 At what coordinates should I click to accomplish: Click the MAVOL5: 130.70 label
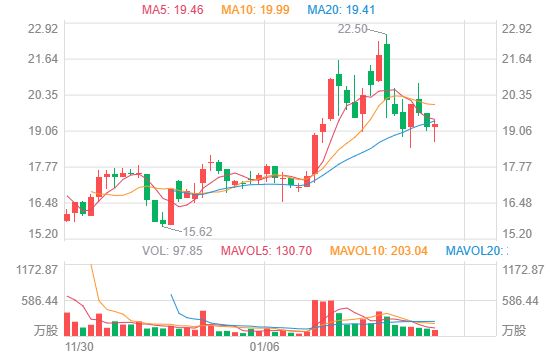coord(266,251)
